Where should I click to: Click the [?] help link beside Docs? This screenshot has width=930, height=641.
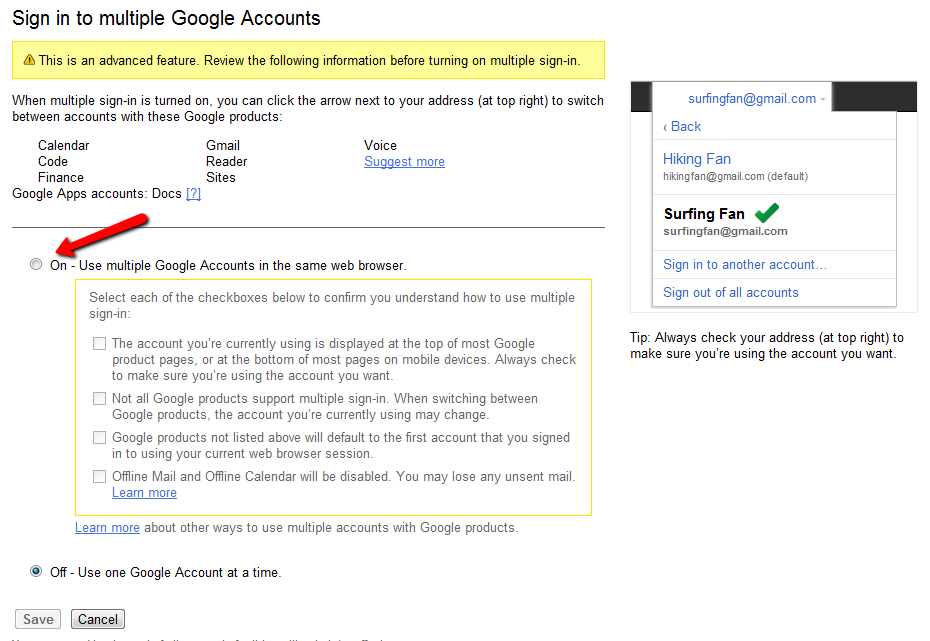[x=193, y=193]
